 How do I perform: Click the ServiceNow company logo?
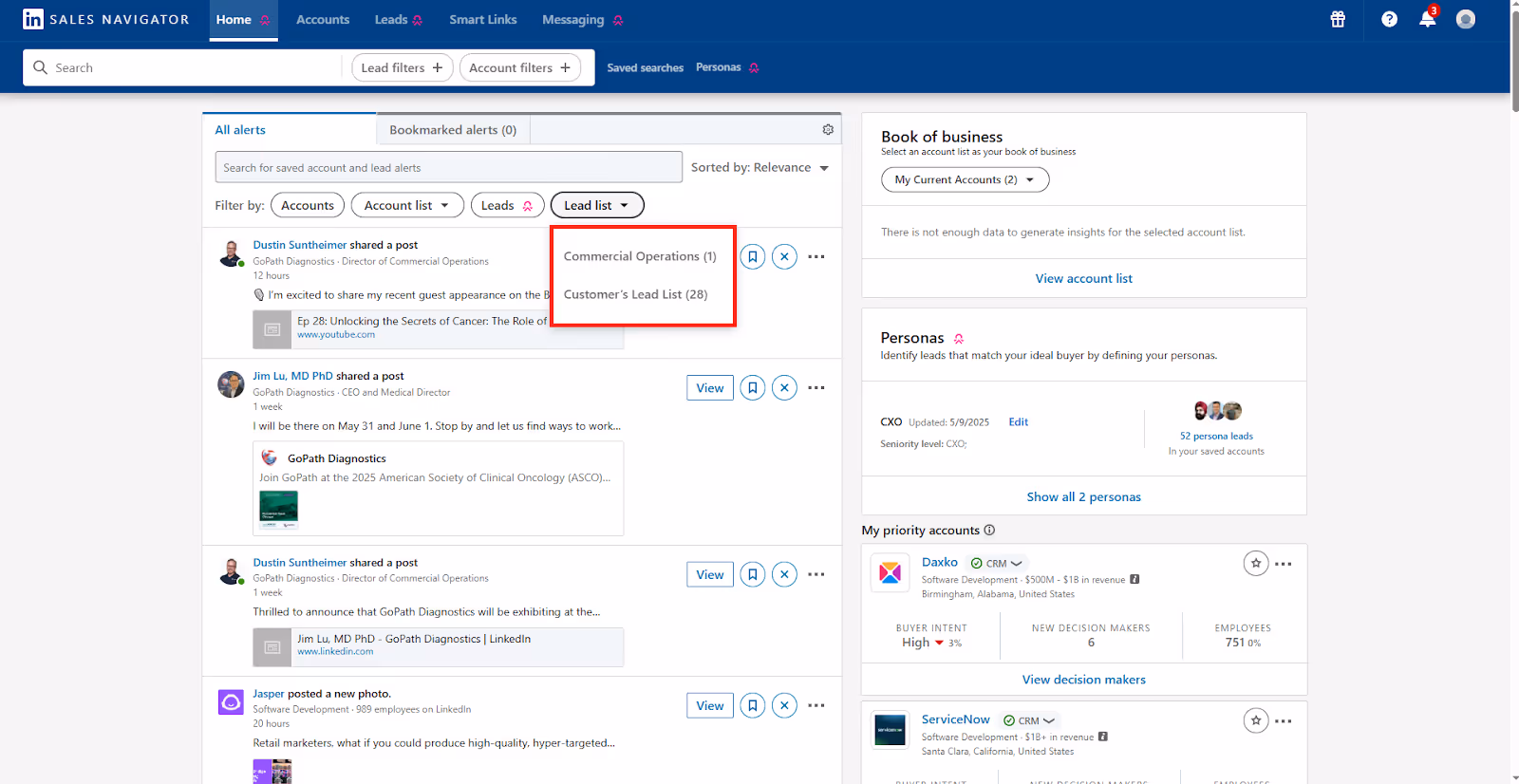[x=891, y=730]
